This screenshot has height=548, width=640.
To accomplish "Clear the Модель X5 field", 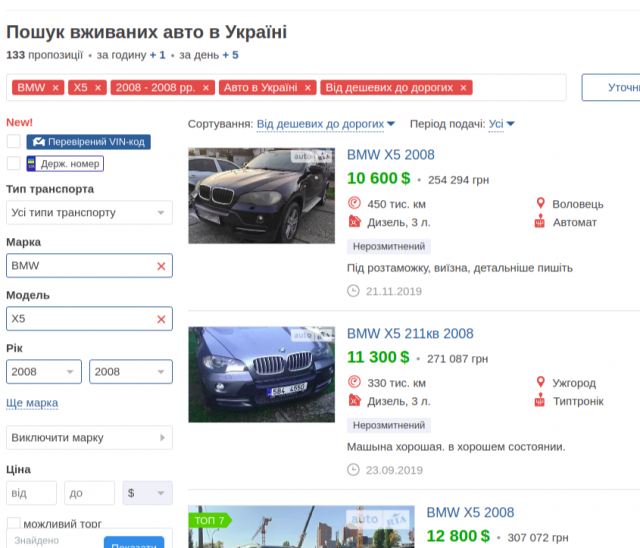I will tap(161, 319).
